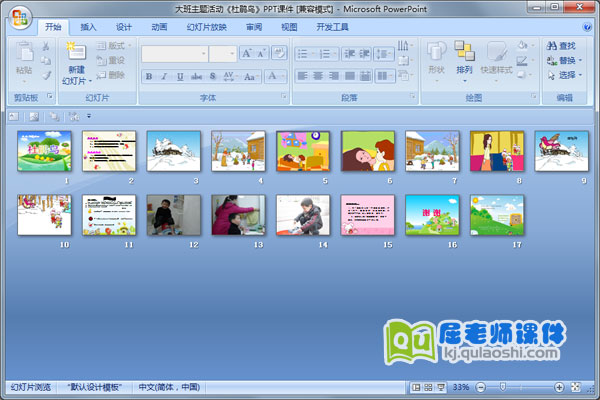This screenshot has height=400, width=600.
Task: Click the Zoom In plus button
Action: (559, 387)
